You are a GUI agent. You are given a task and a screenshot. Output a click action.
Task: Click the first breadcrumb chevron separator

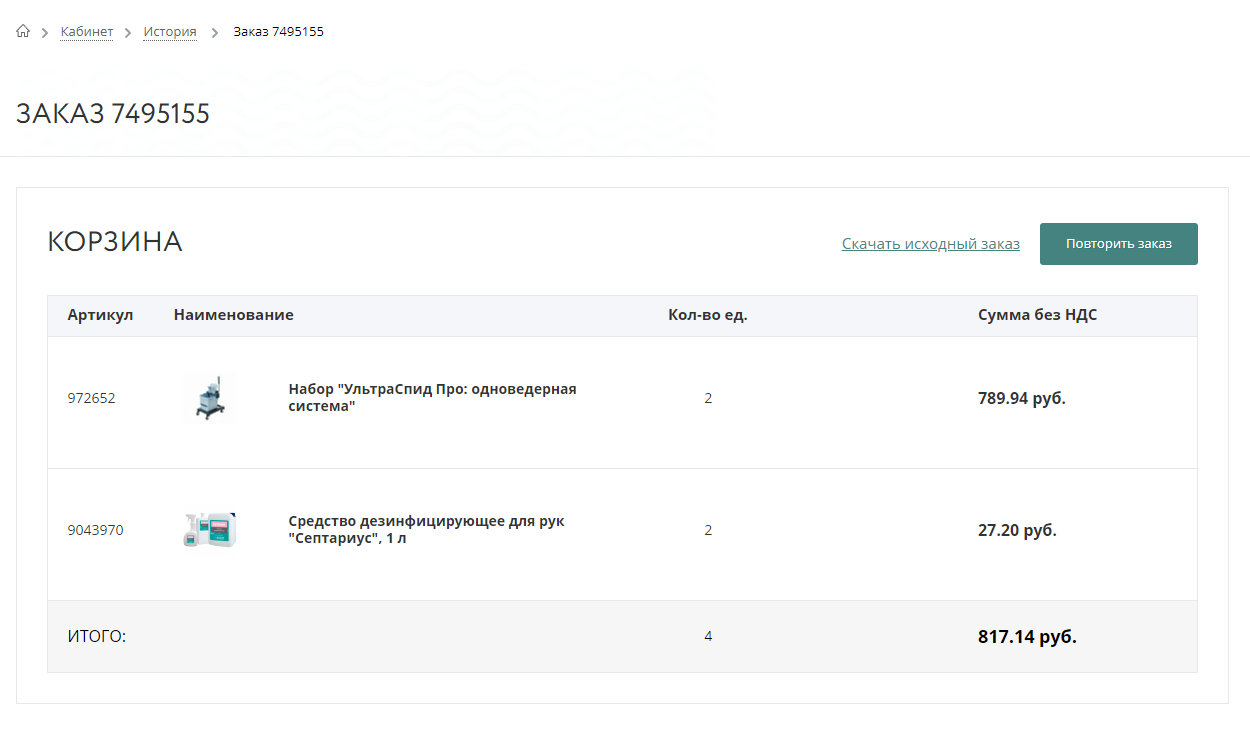[x=45, y=33]
